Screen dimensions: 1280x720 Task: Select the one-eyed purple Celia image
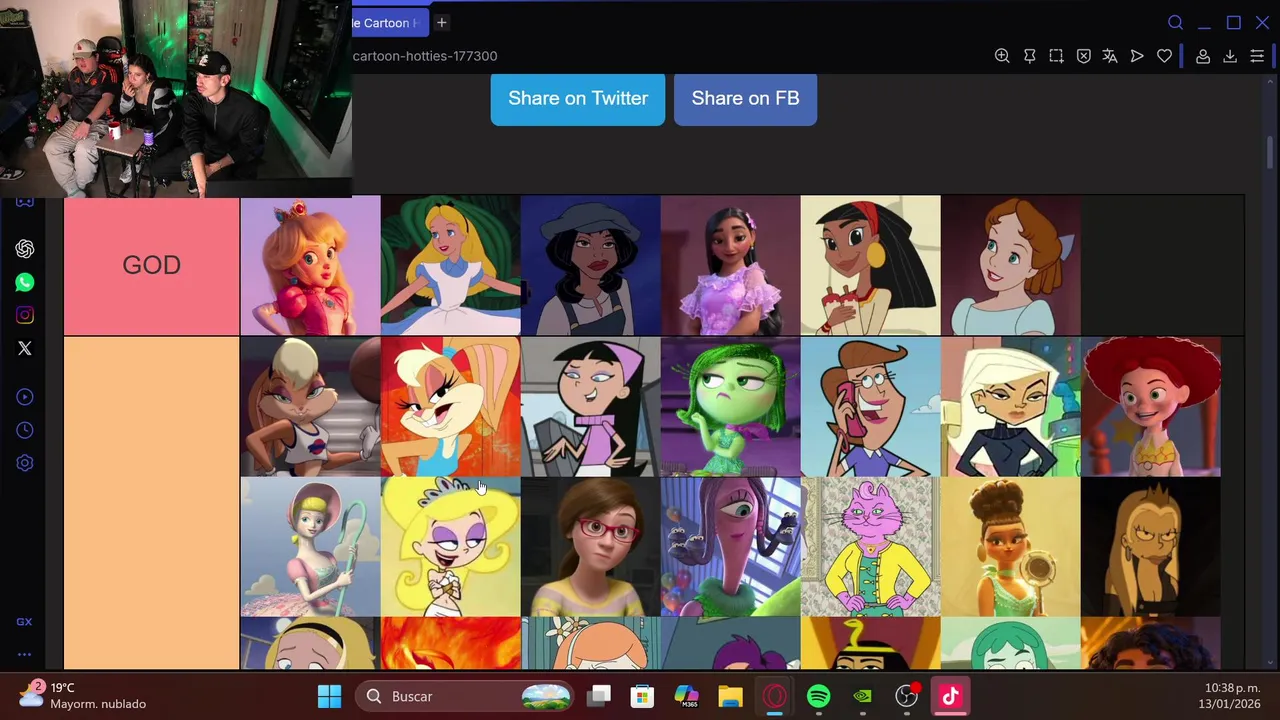[730, 546]
